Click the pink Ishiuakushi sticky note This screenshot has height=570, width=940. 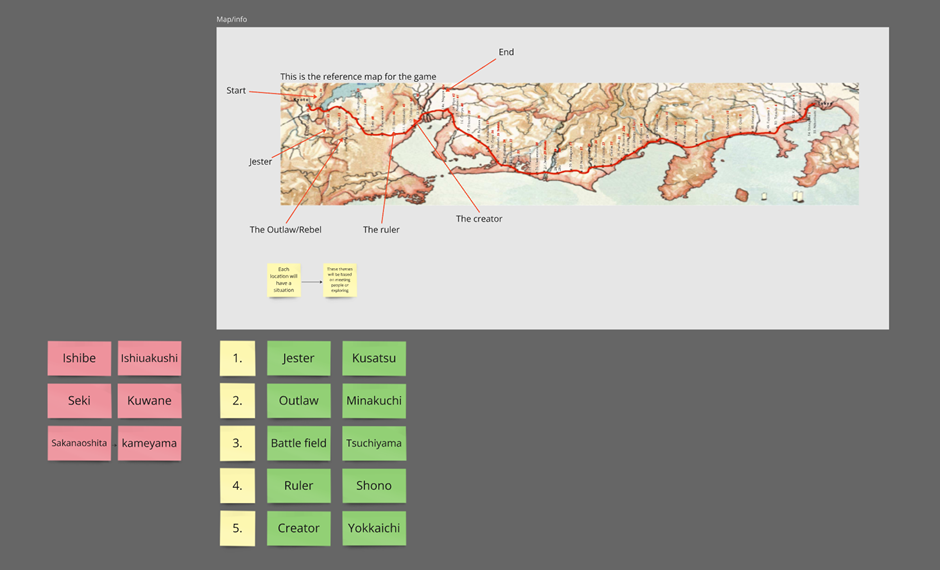click(x=149, y=358)
